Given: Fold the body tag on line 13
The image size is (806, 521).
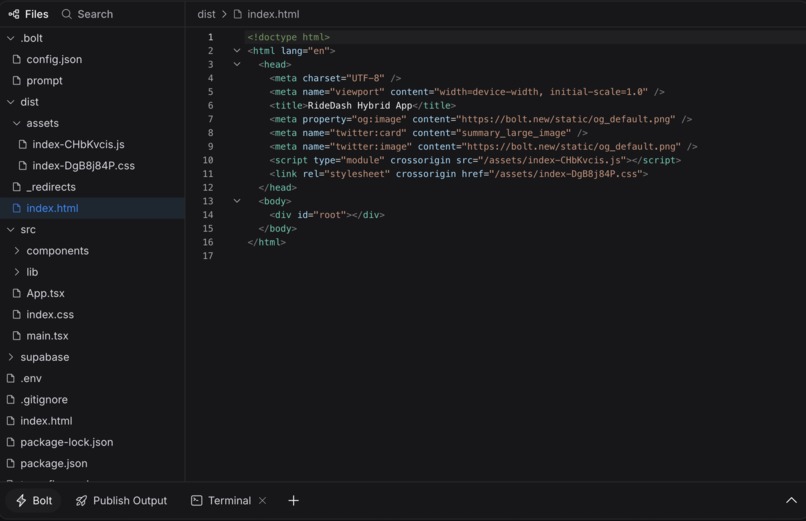Looking at the screenshot, I should (x=237, y=201).
